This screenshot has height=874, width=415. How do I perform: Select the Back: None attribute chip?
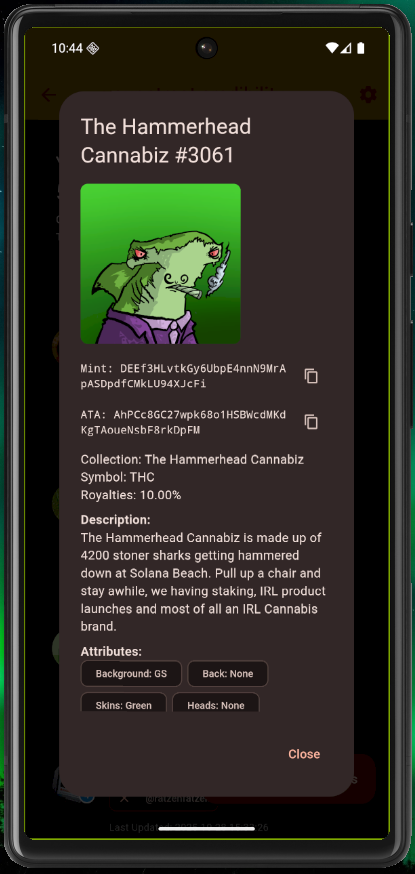click(228, 674)
